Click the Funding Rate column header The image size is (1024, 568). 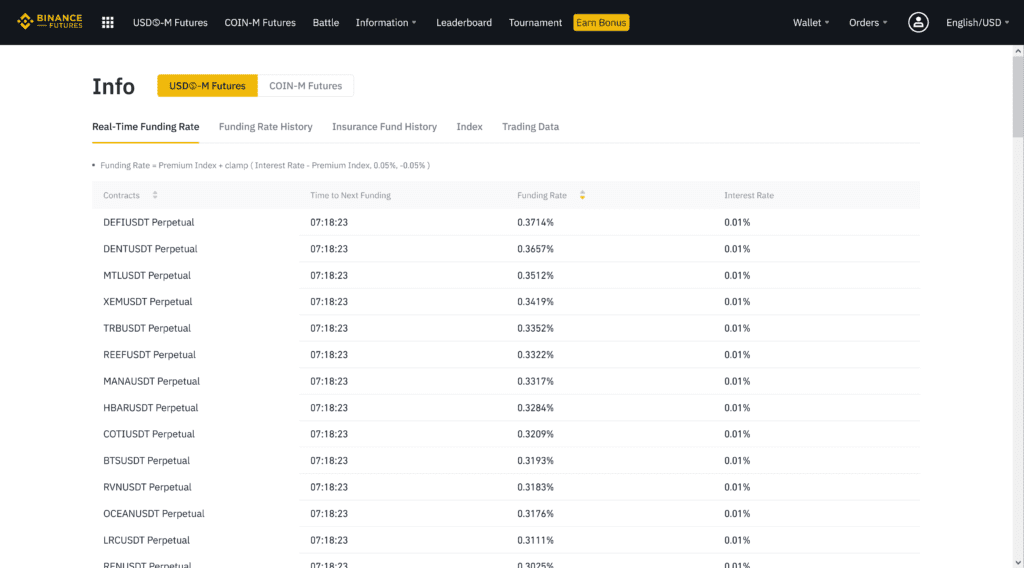(x=542, y=195)
